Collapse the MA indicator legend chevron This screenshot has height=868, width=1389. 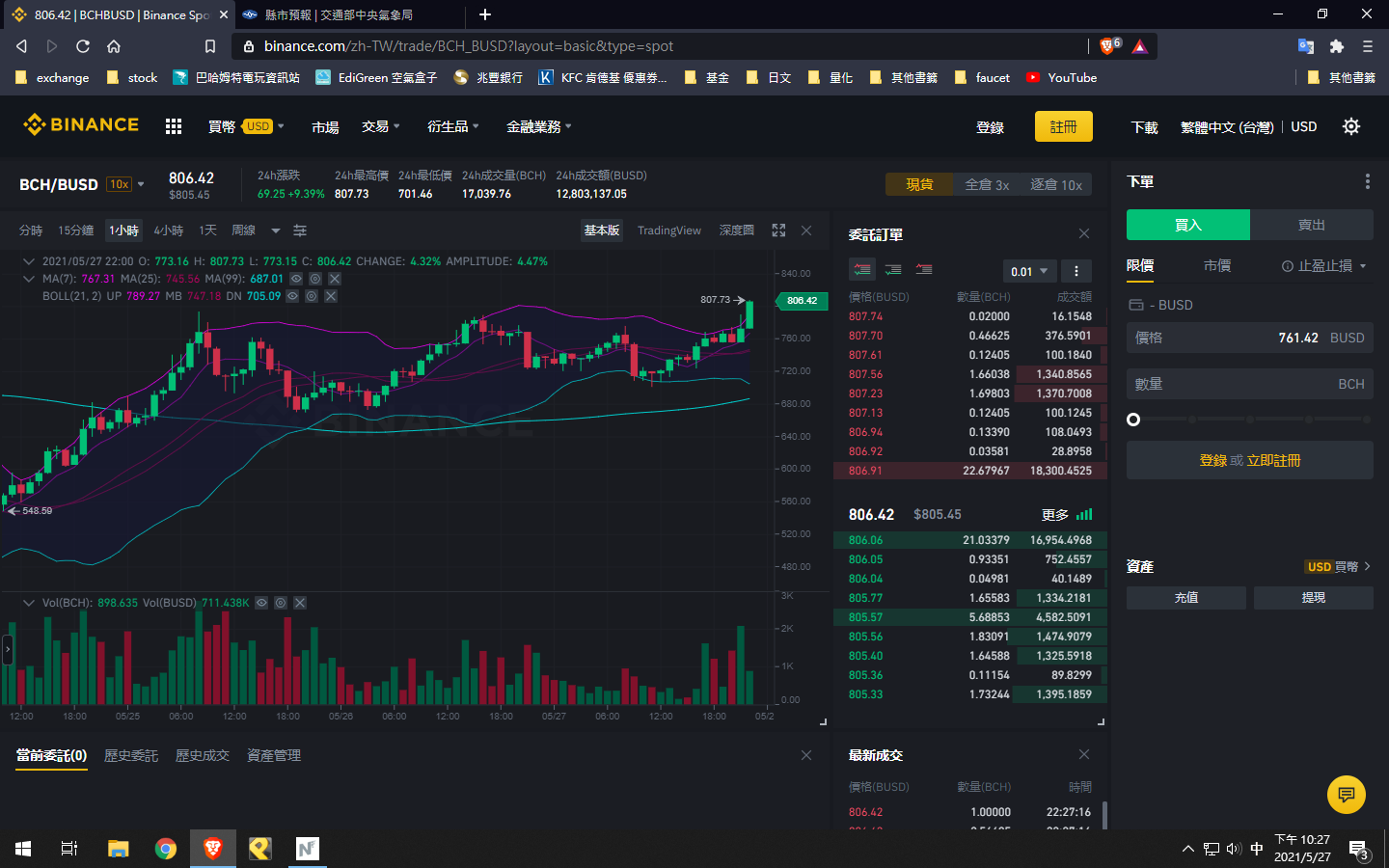coord(28,279)
